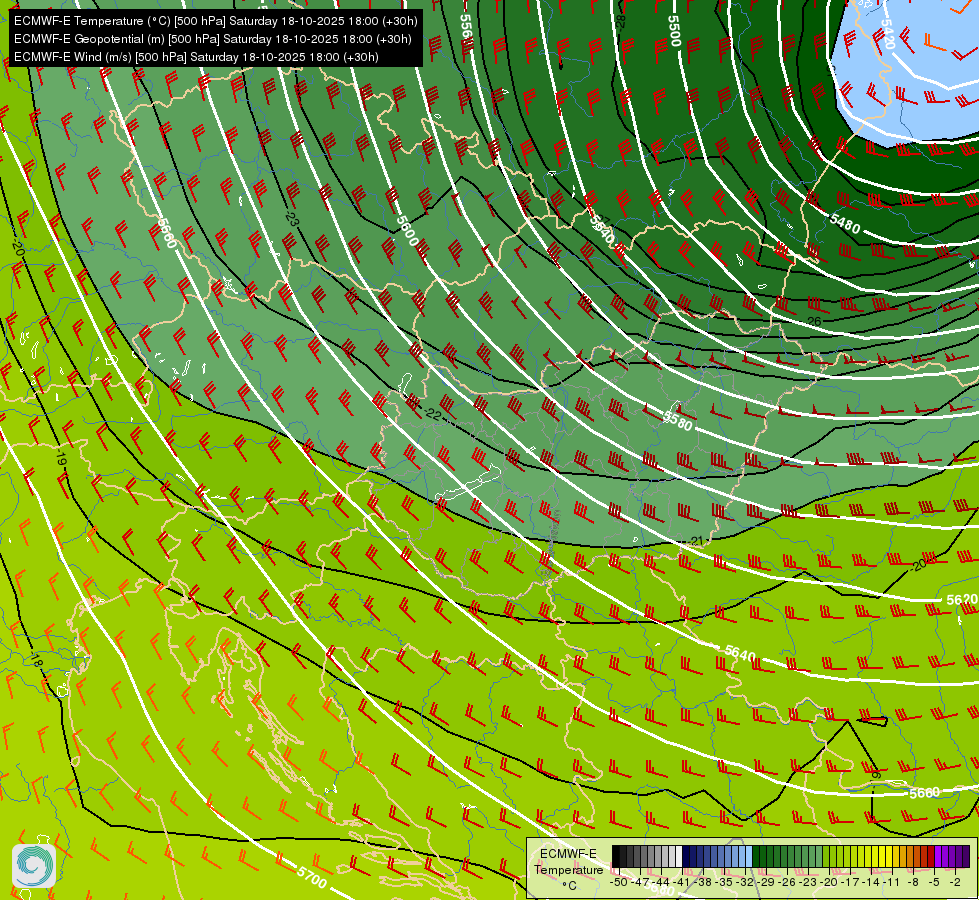The height and width of the screenshot is (900, 979).
Task: Click the -23 isotherm label on map
Action: pyautogui.click(x=292, y=219)
